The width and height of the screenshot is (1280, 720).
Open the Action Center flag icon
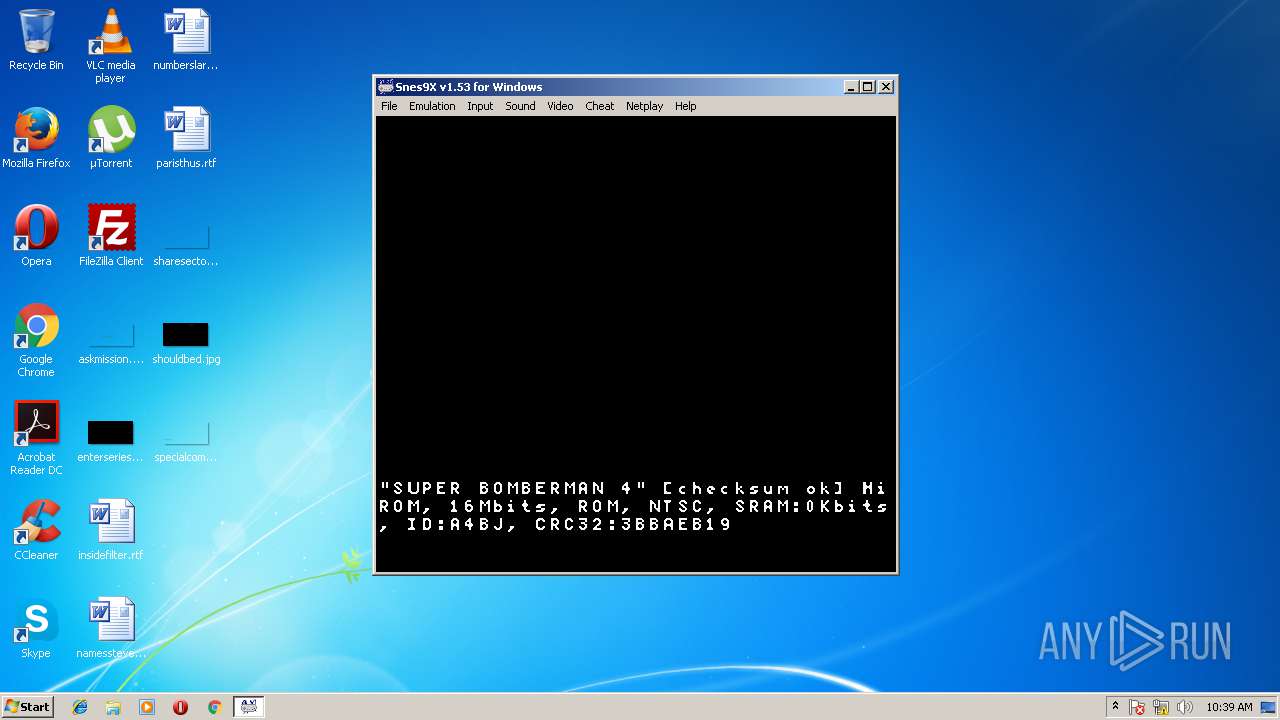coord(1137,707)
